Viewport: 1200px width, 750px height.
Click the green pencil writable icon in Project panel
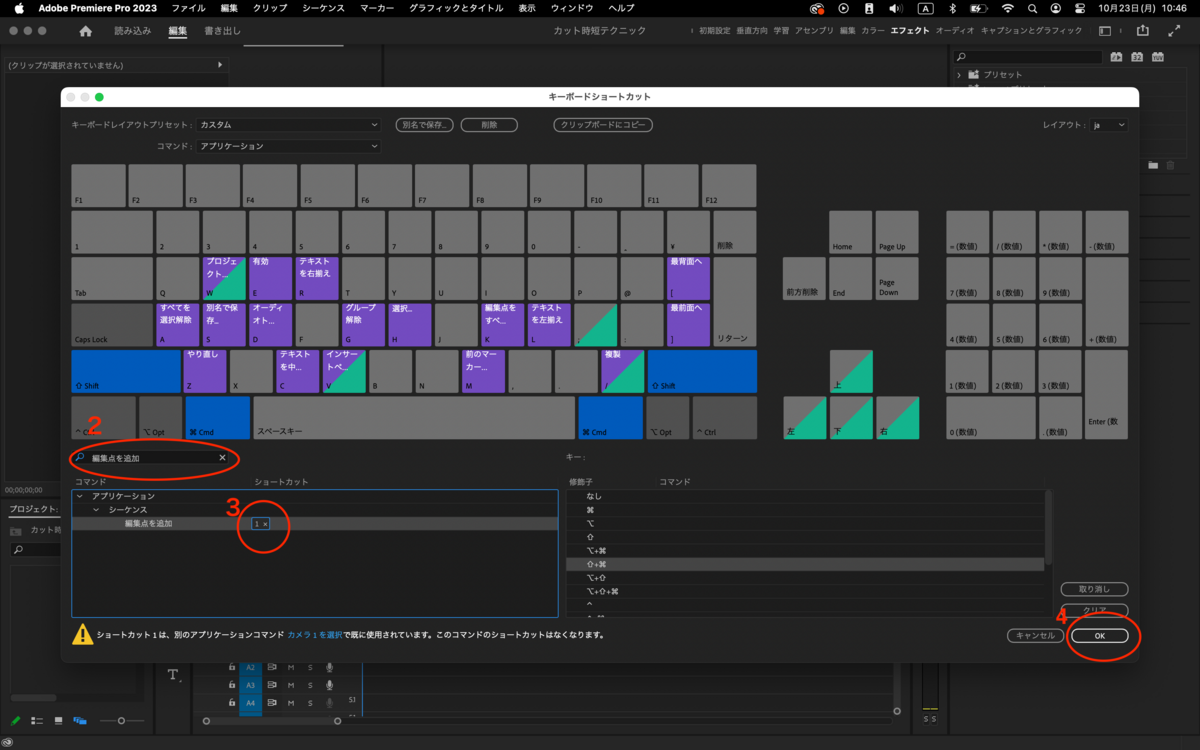[16, 720]
